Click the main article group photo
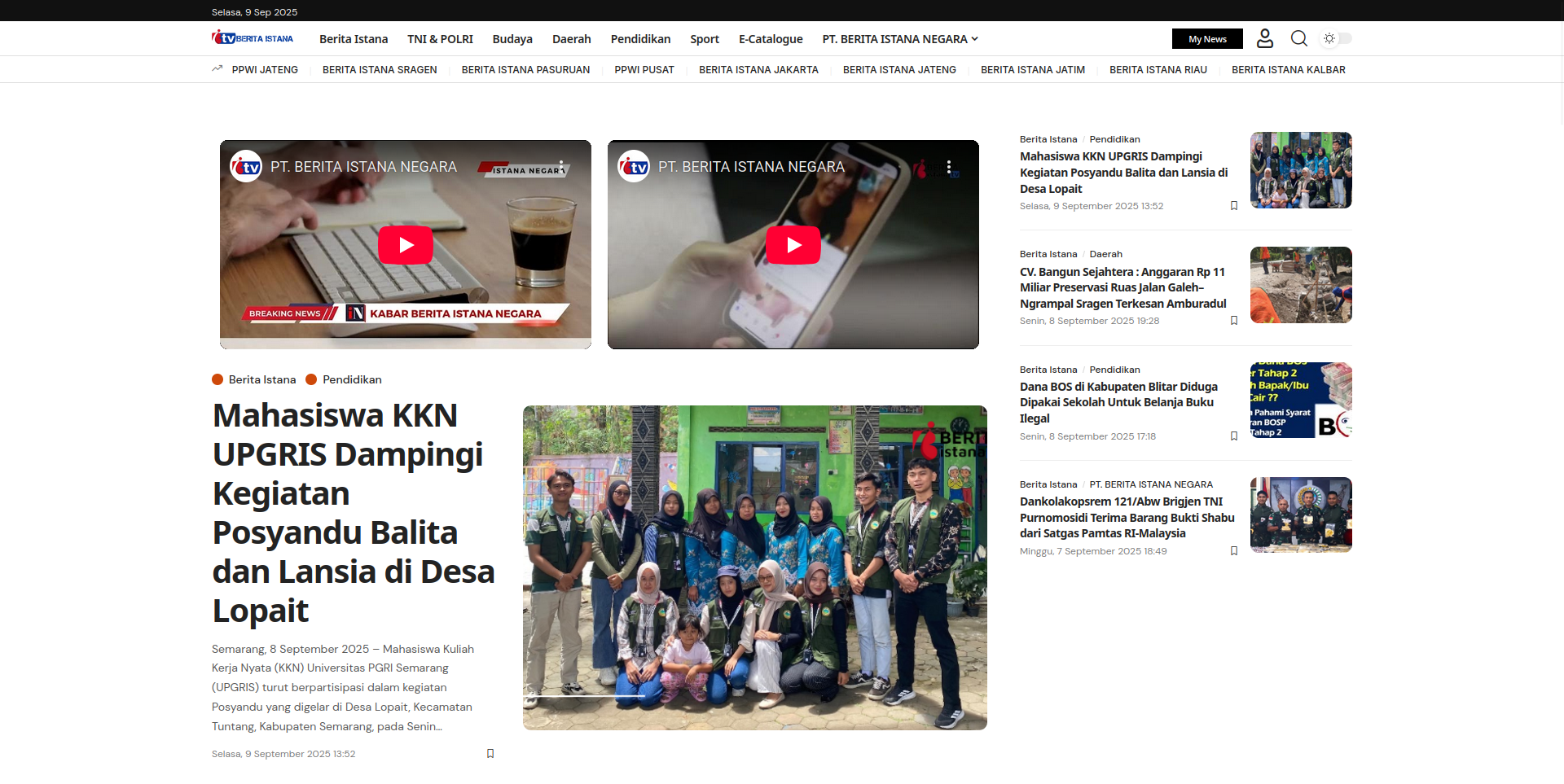This screenshot has height=784, width=1564. coord(755,567)
